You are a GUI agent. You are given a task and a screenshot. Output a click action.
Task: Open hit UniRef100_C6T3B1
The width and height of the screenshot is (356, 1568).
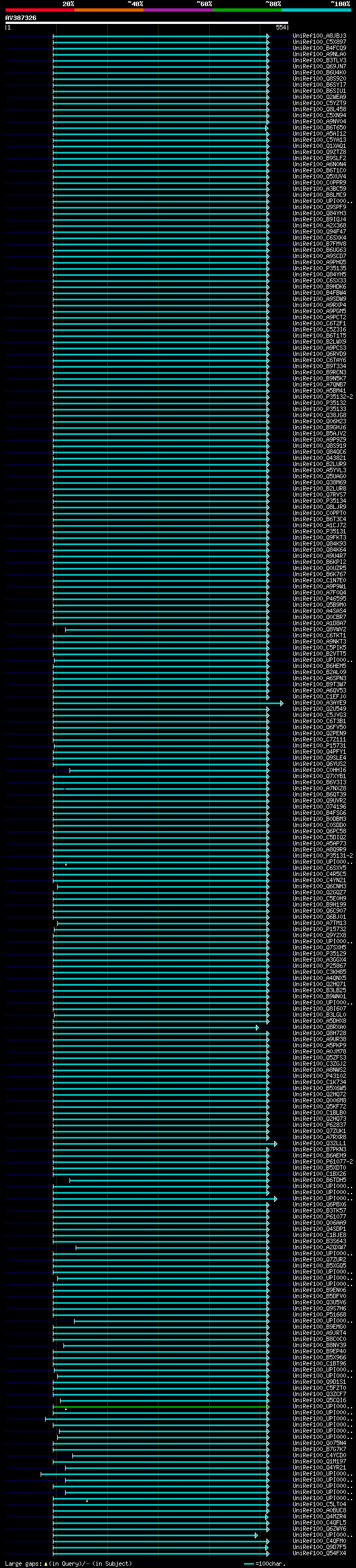(x=319, y=721)
